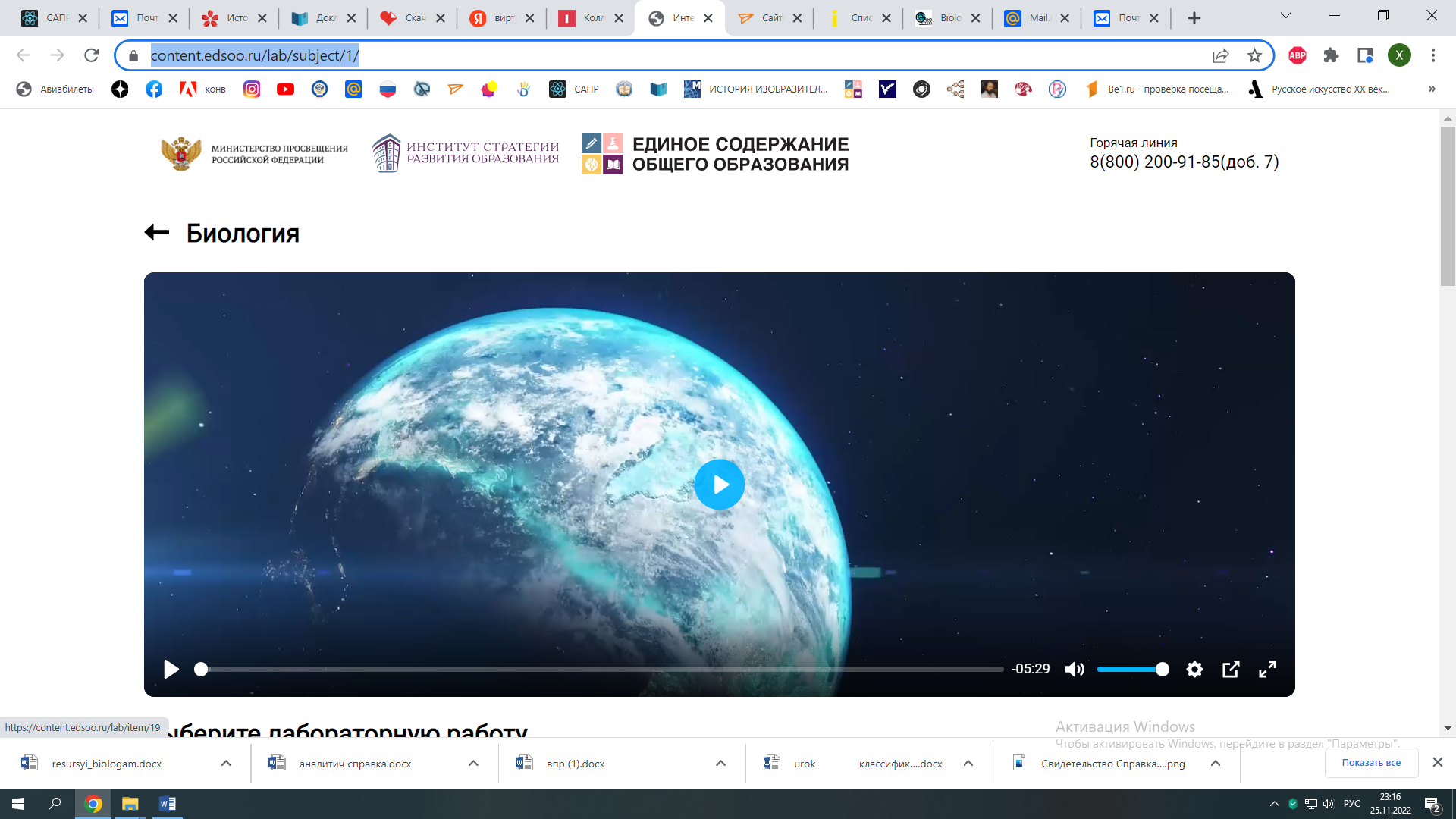Open the Windows Start menu

(x=18, y=804)
